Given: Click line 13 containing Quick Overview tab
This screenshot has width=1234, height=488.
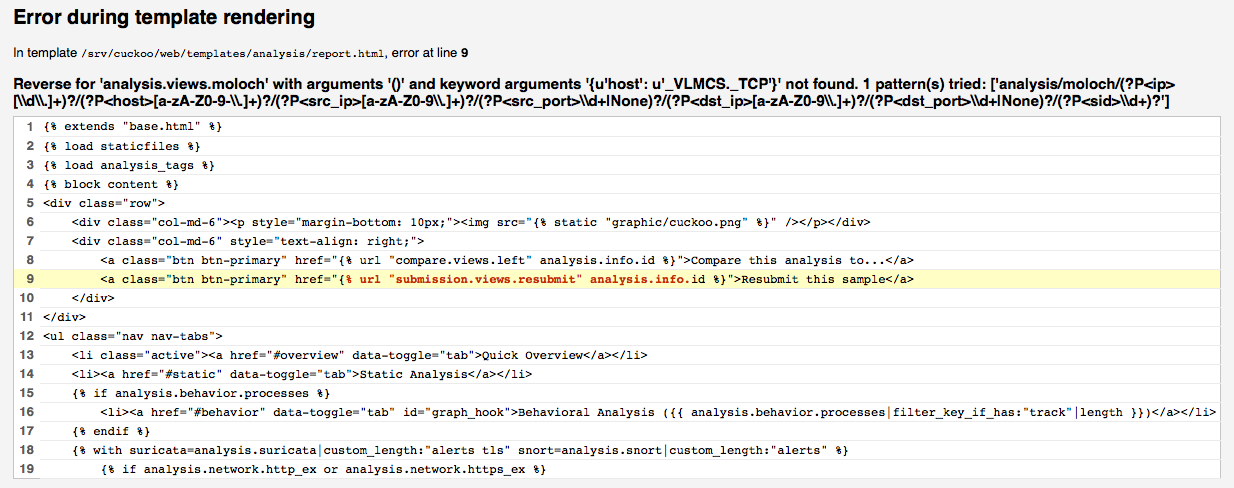Looking at the screenshot, I should click(617, 355).
